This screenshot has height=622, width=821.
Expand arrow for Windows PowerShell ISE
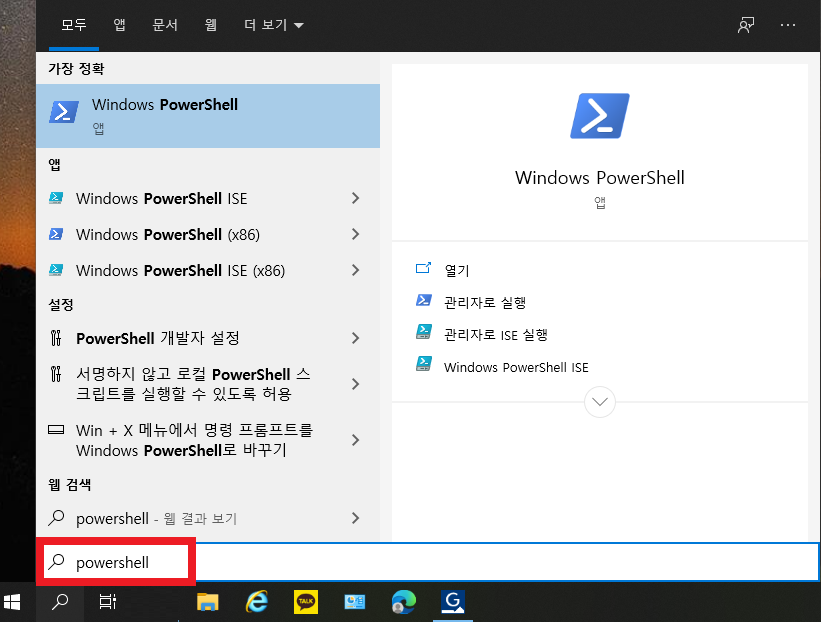click(x=356, y=198)
